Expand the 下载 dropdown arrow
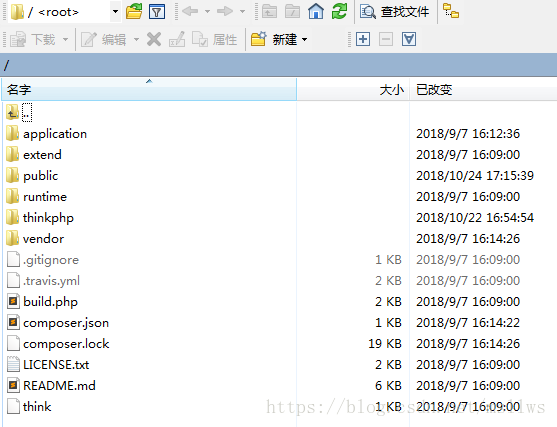 pos(65,39)
